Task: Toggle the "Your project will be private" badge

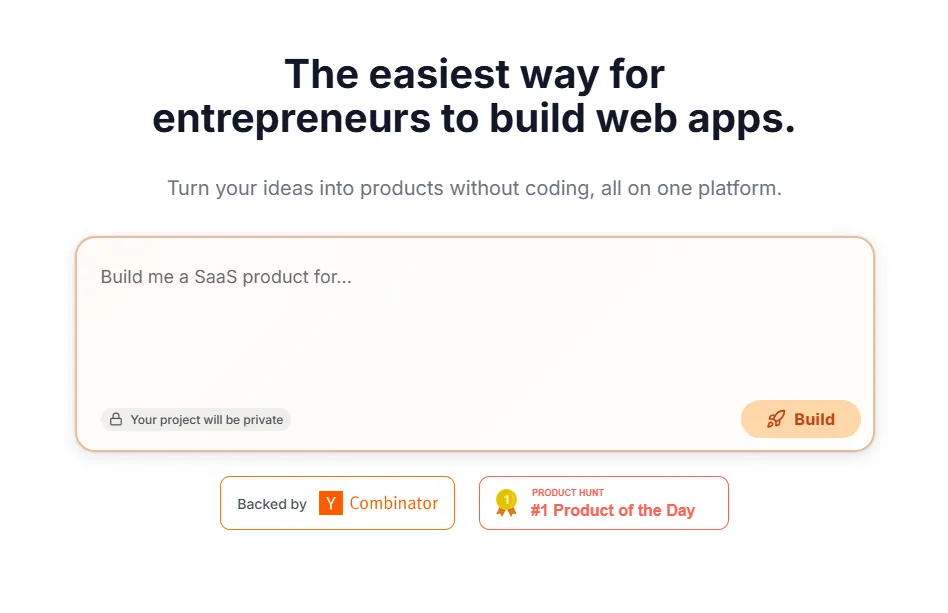Action: tap(196, 420)
